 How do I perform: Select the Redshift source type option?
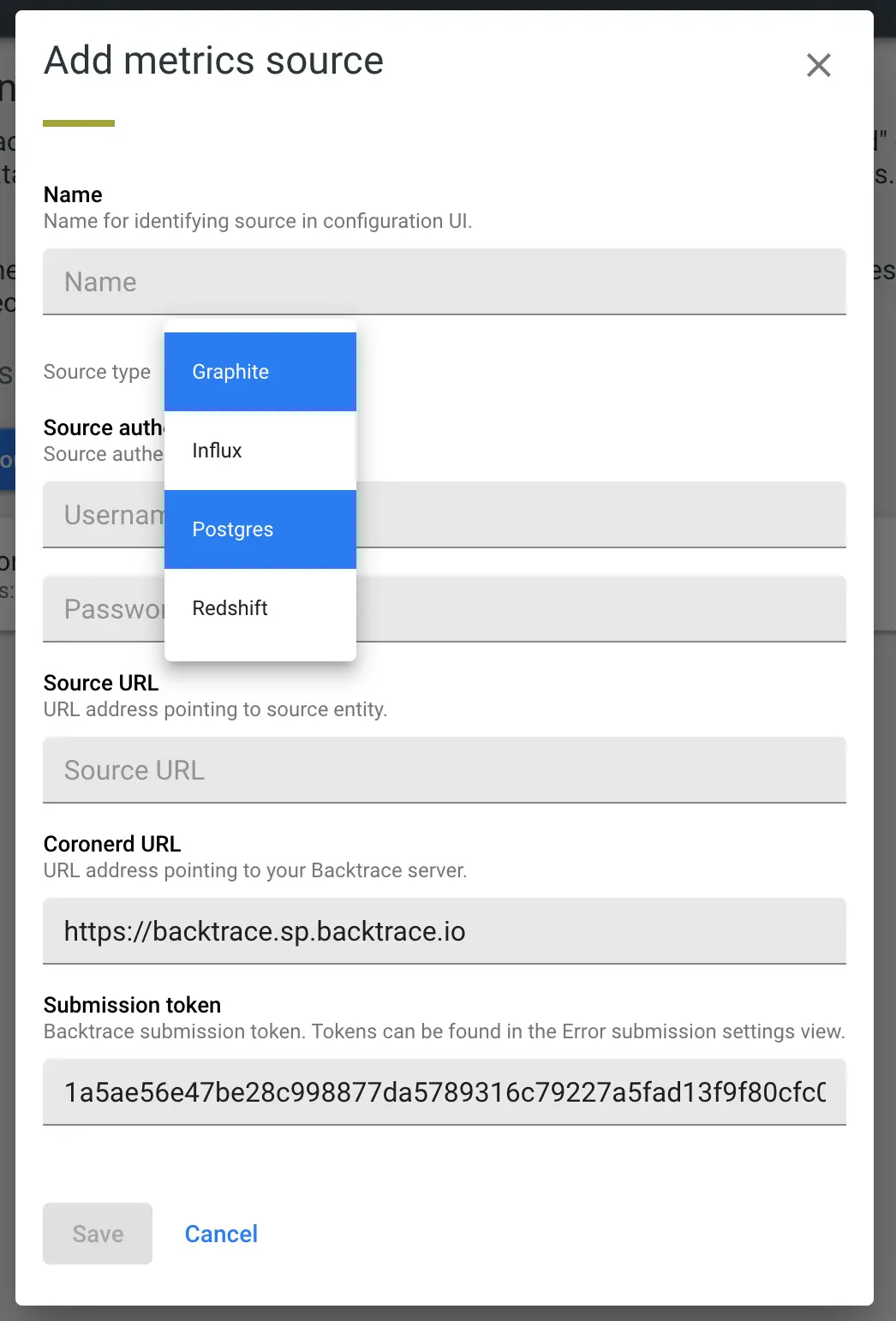(x=260, y=608)
